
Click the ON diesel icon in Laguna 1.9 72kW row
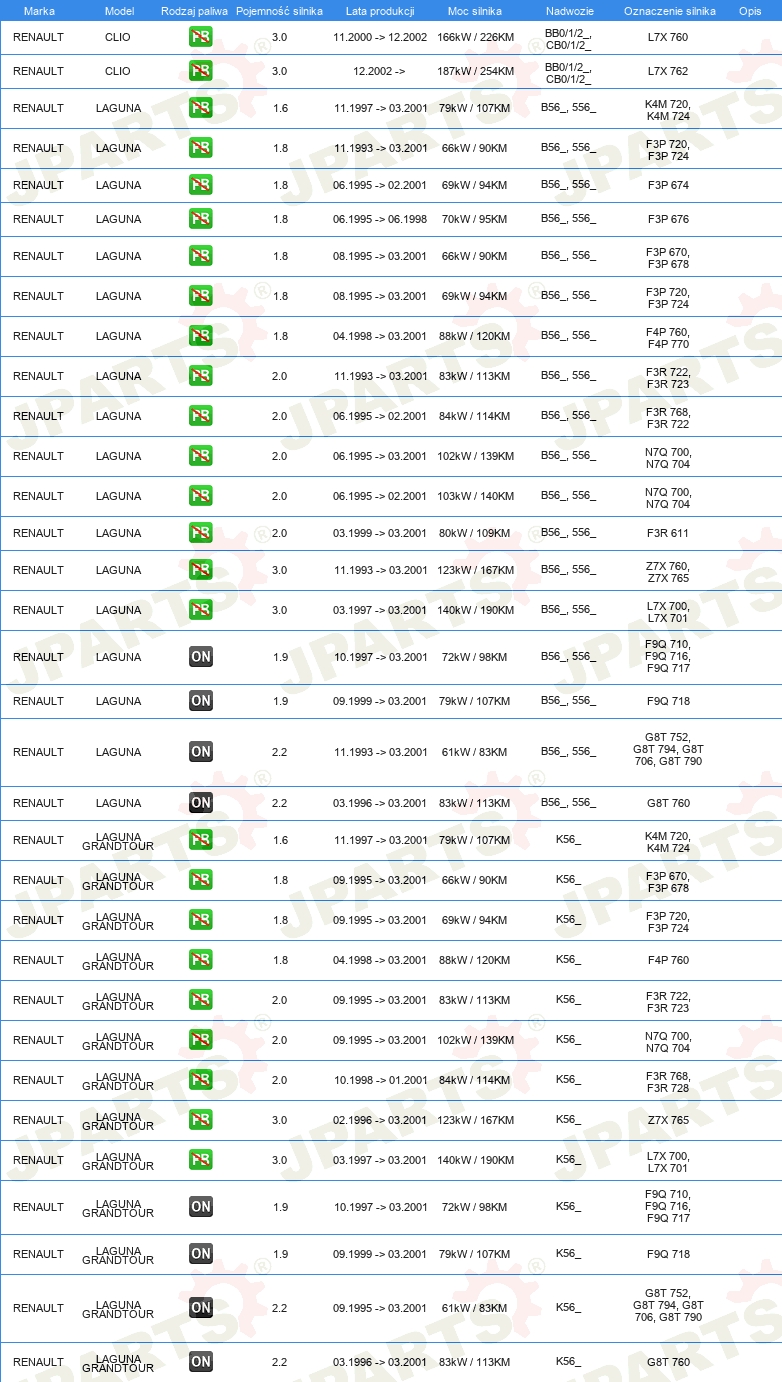click(201, 657)
